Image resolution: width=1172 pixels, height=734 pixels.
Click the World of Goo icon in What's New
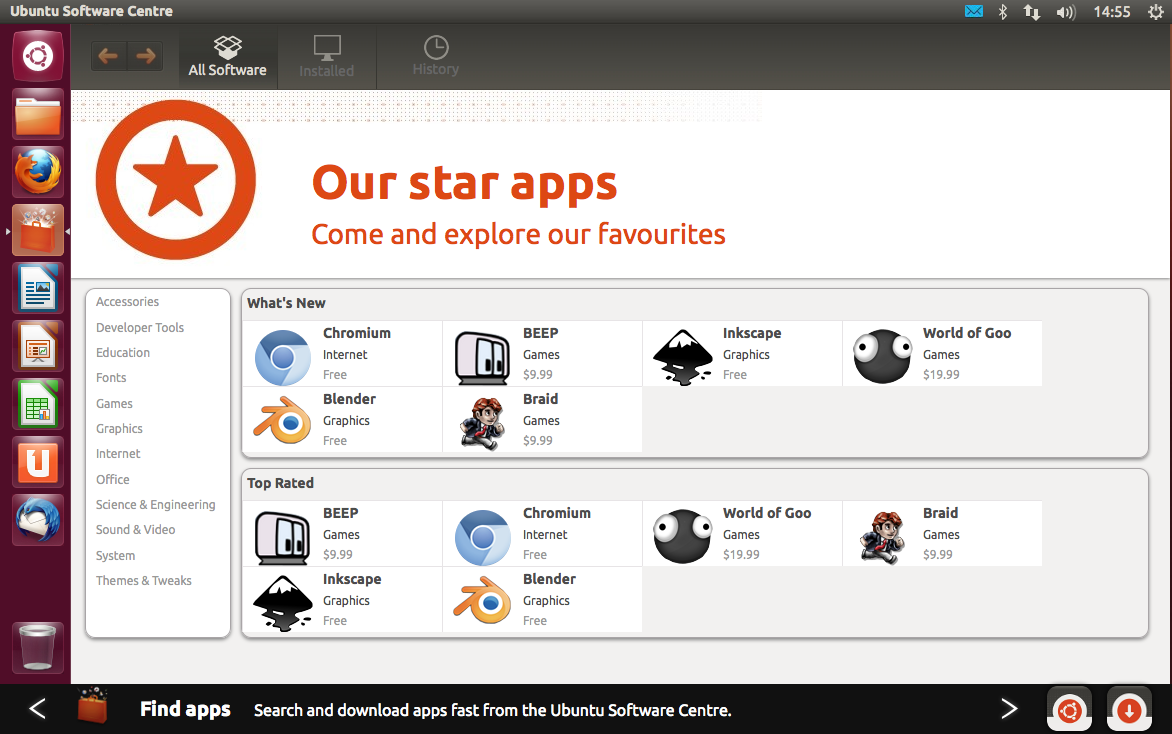[883, 356]
